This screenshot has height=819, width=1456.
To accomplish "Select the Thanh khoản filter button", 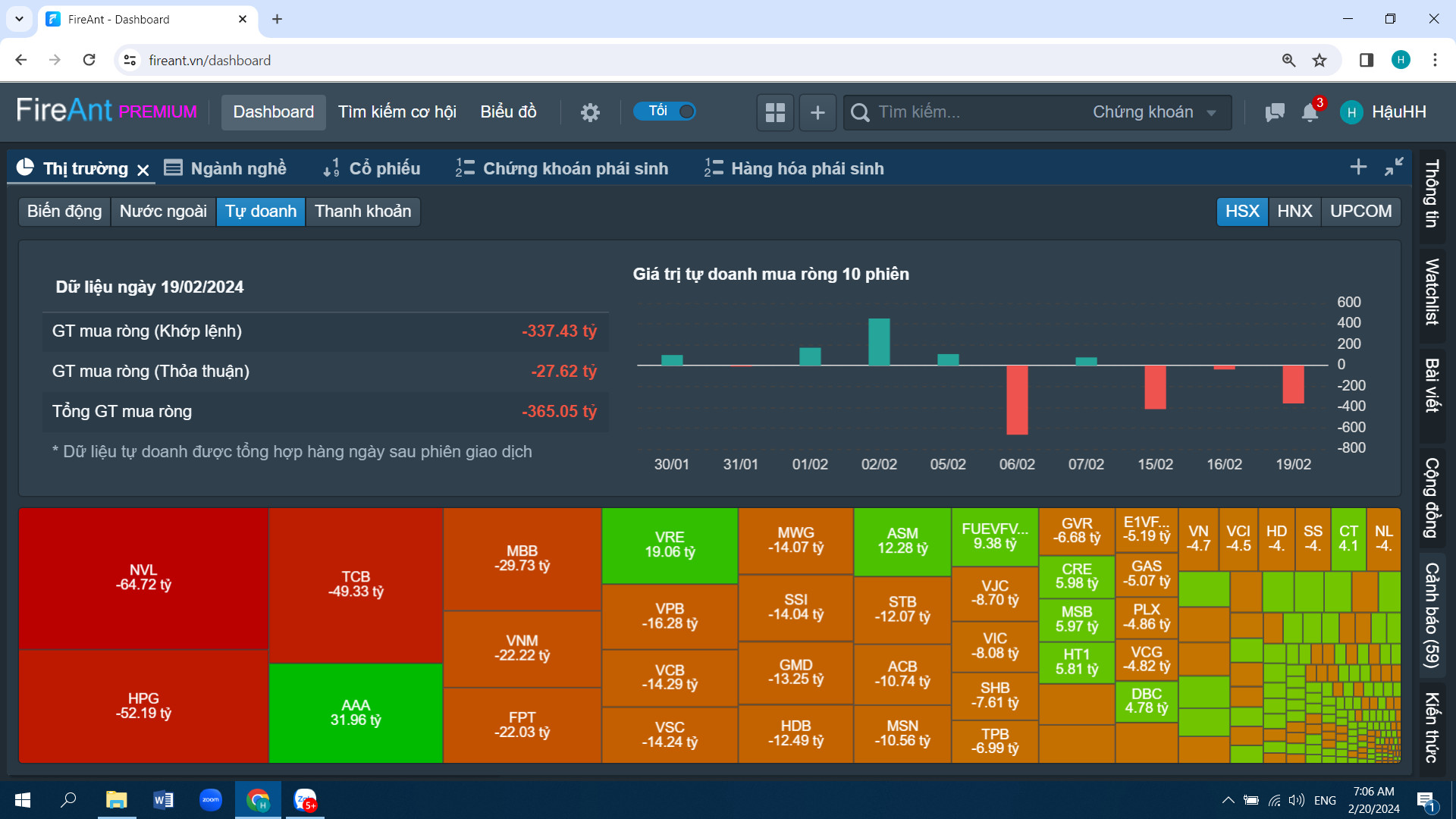I will pos(362,211).
